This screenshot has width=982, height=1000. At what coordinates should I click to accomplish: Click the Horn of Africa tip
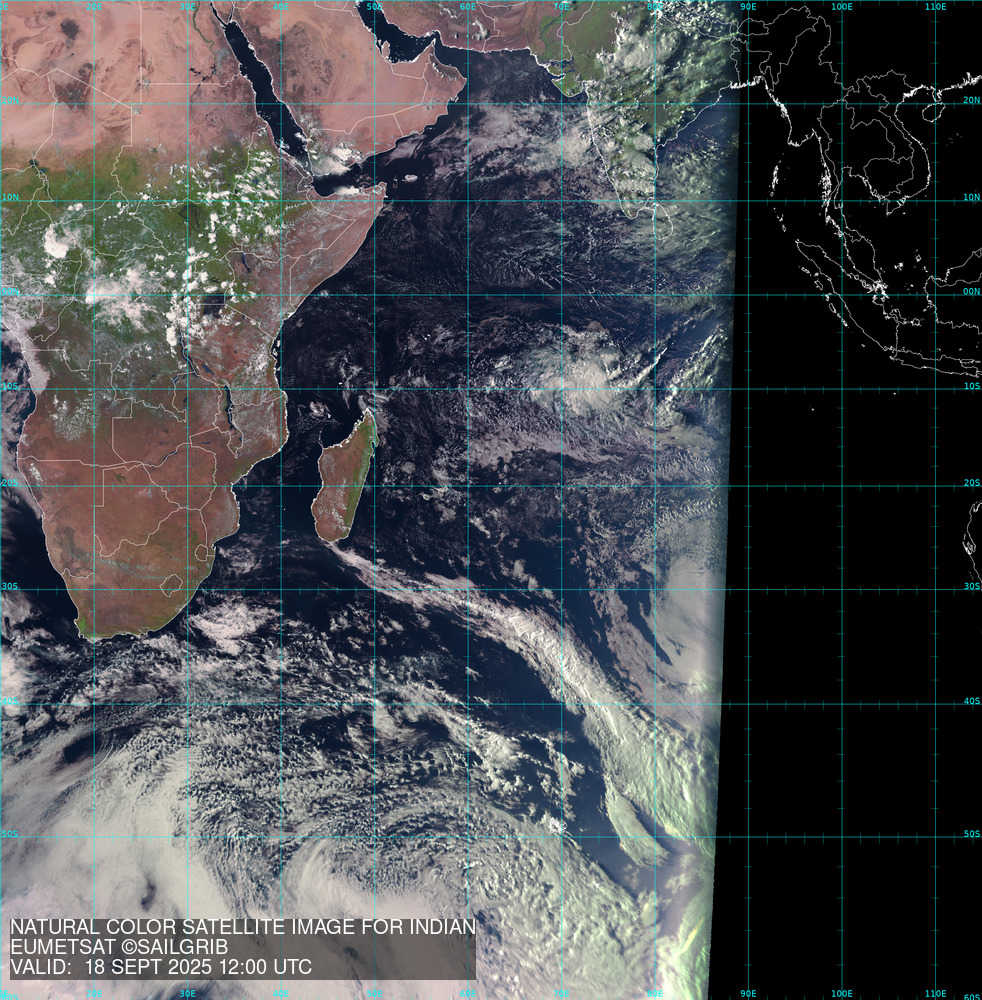[383, 187]
